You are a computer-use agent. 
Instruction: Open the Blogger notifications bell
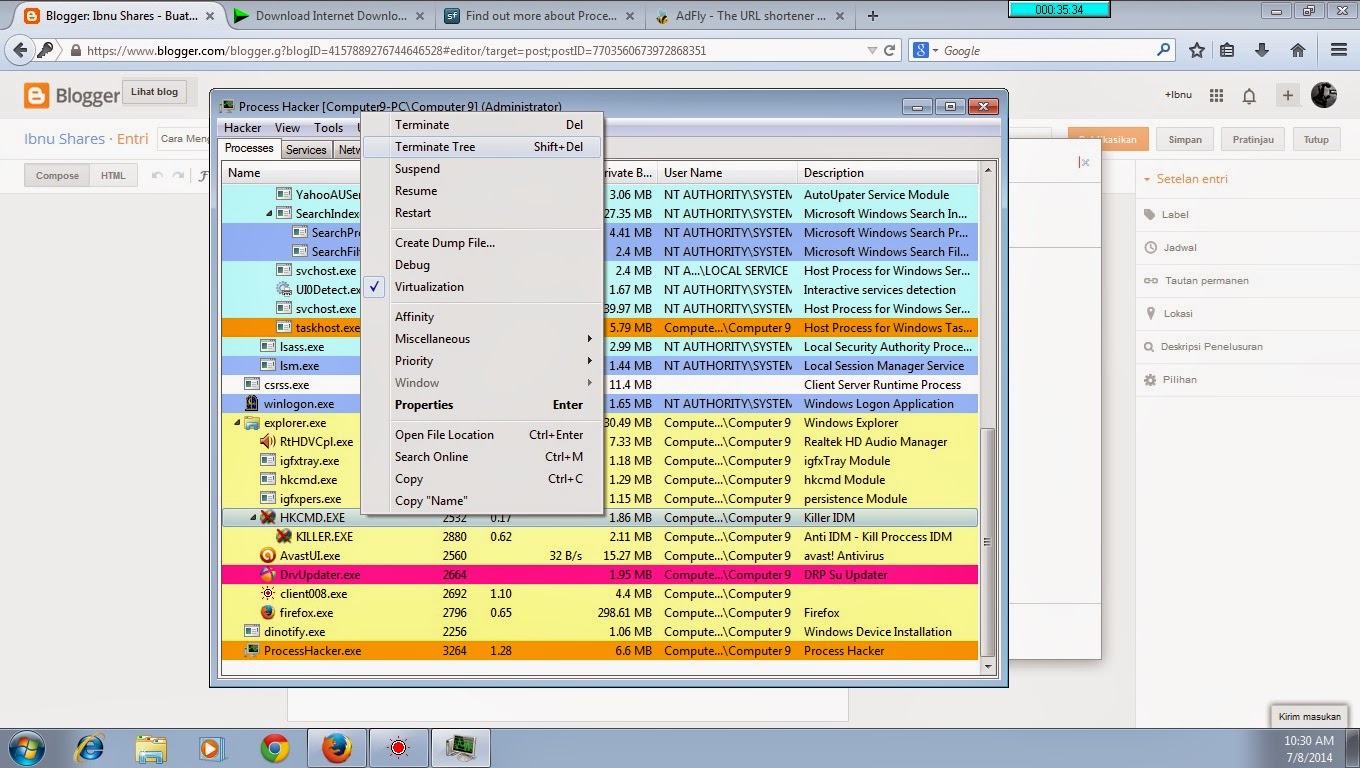click(x=1249, y=95)
